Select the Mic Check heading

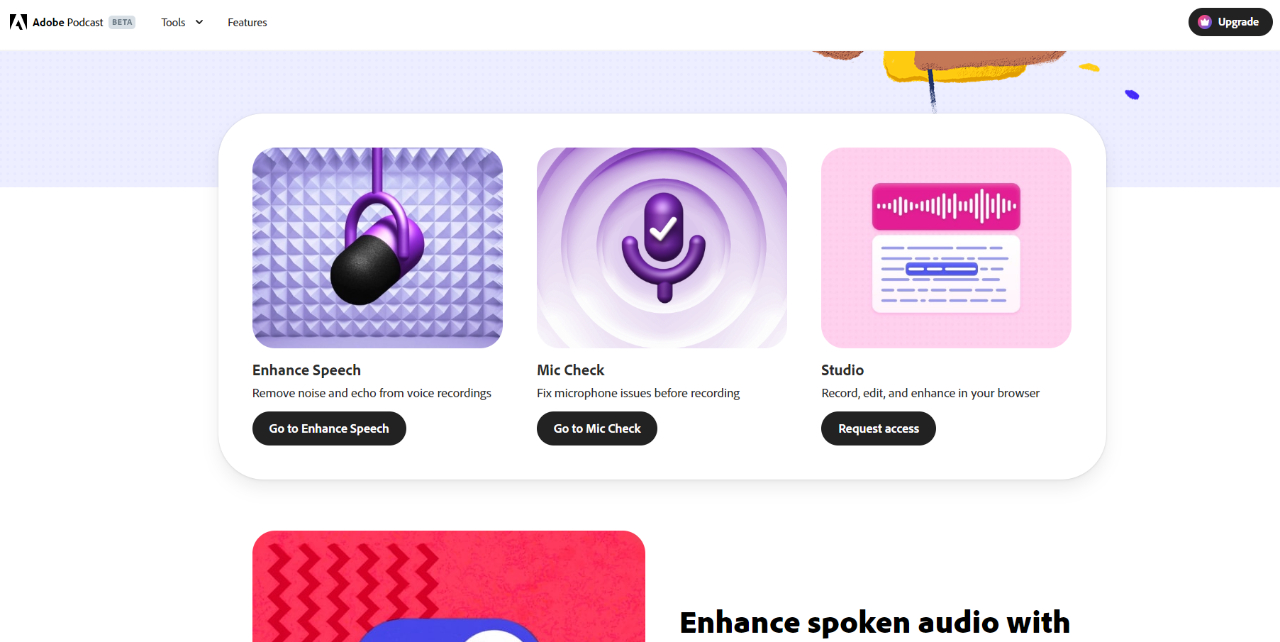(x=571, y=370)
